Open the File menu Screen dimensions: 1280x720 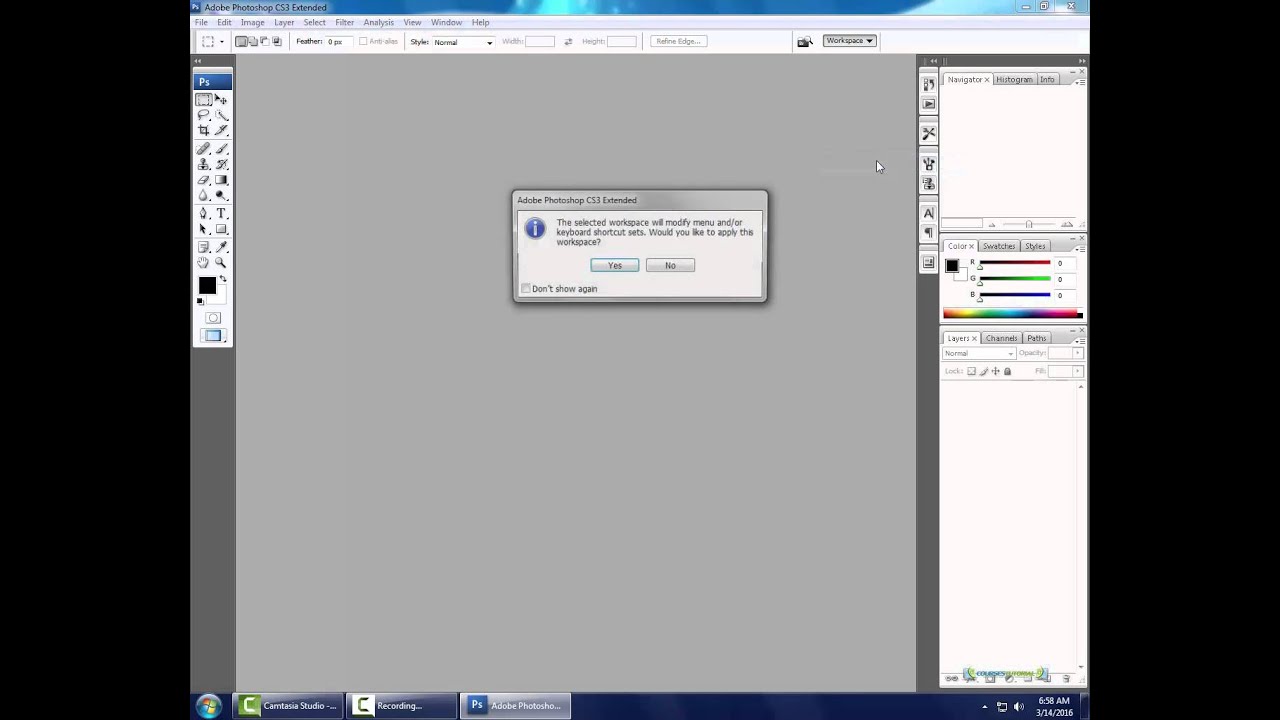coord(201,22)
